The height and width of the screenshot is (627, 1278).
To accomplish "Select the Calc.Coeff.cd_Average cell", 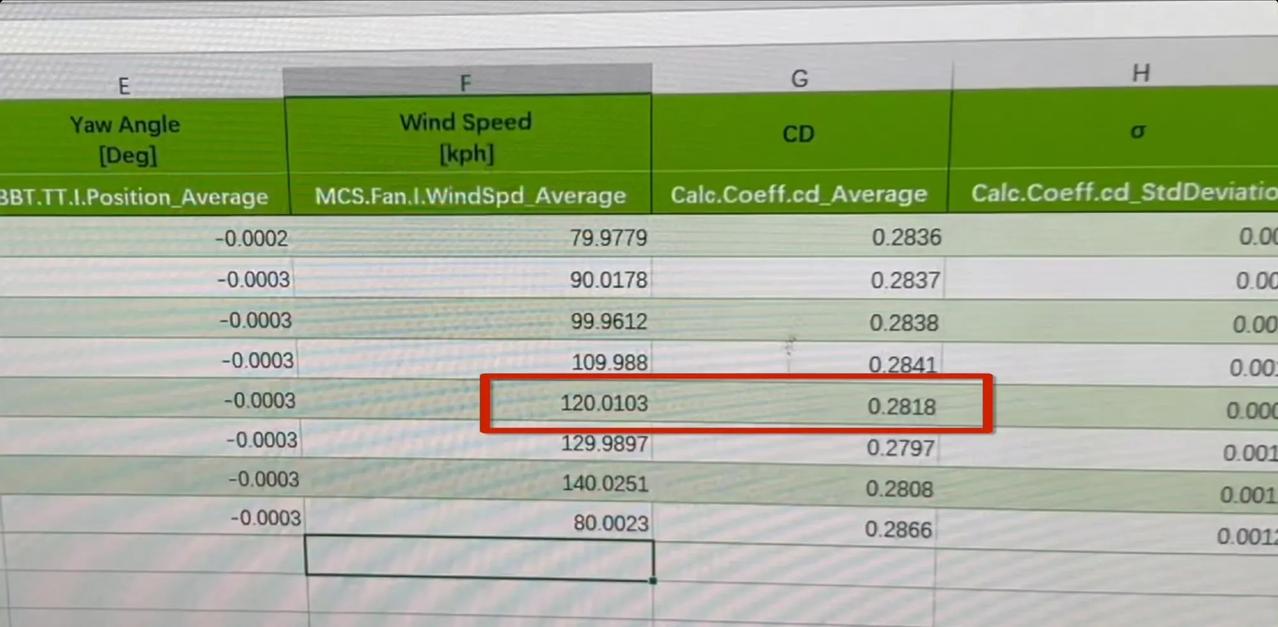I will pyautogui.click(x=799, y=194).
